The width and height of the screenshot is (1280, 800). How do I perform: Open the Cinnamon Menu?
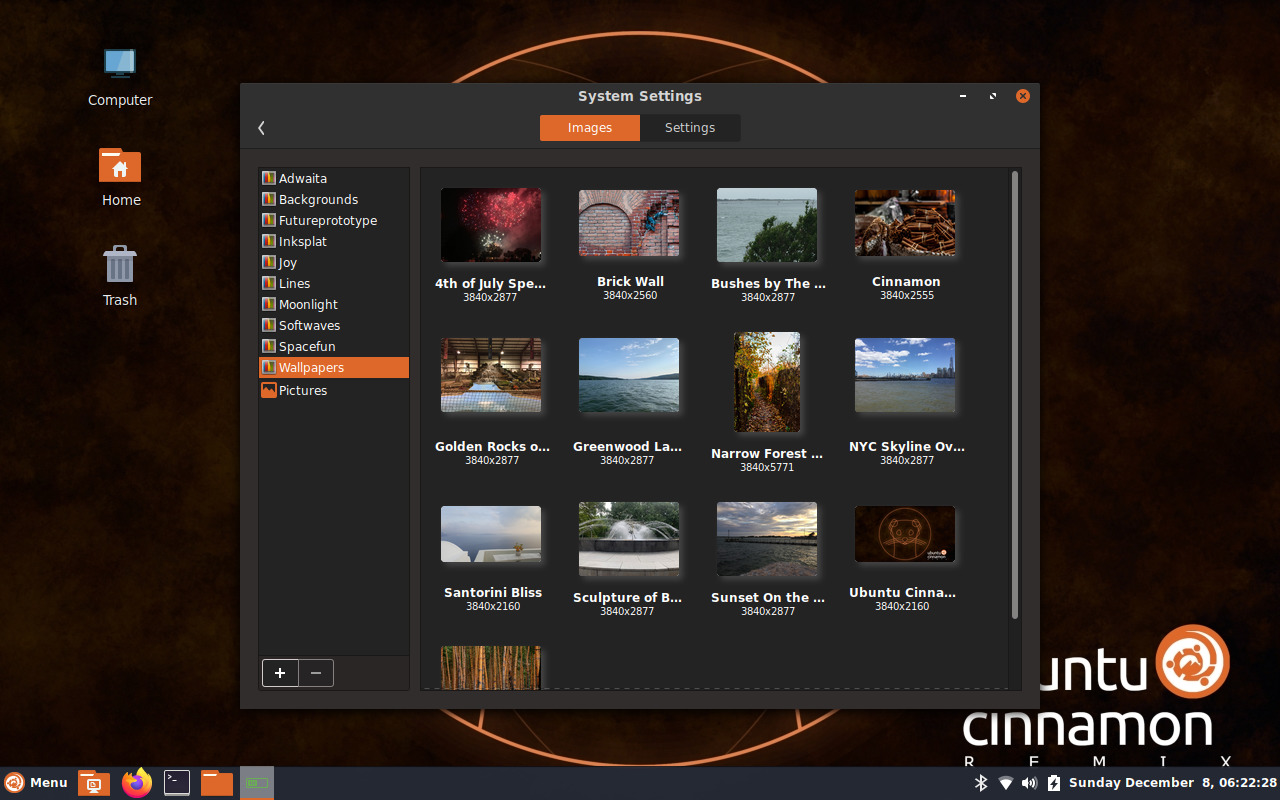tap(36, 782)
